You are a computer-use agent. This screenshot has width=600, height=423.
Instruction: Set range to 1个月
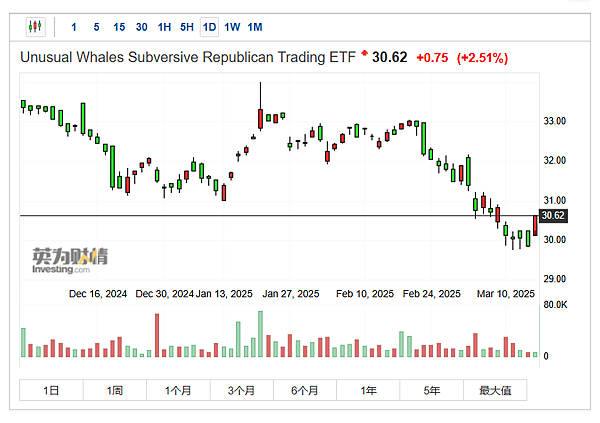(178, 390)
